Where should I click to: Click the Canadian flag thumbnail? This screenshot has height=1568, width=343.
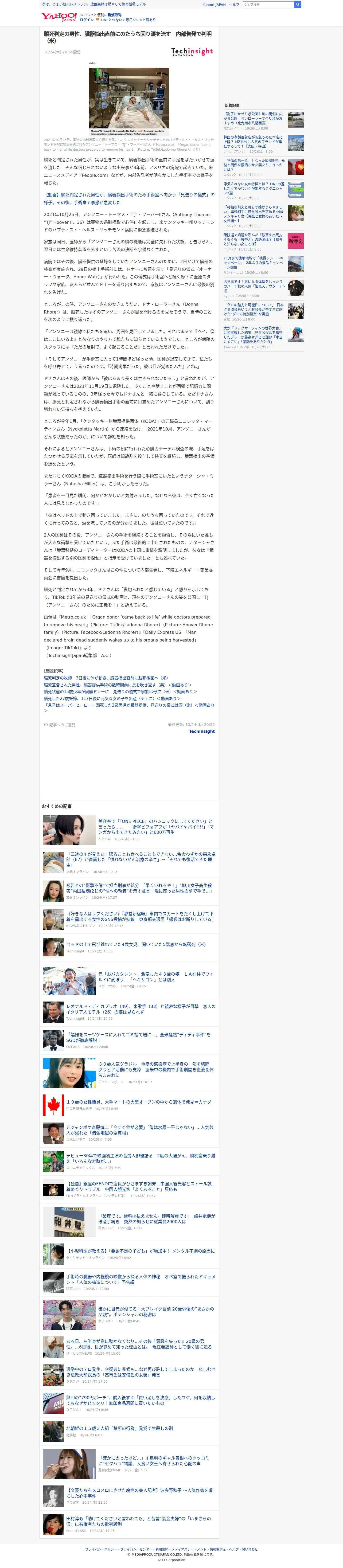point(53,1105)
